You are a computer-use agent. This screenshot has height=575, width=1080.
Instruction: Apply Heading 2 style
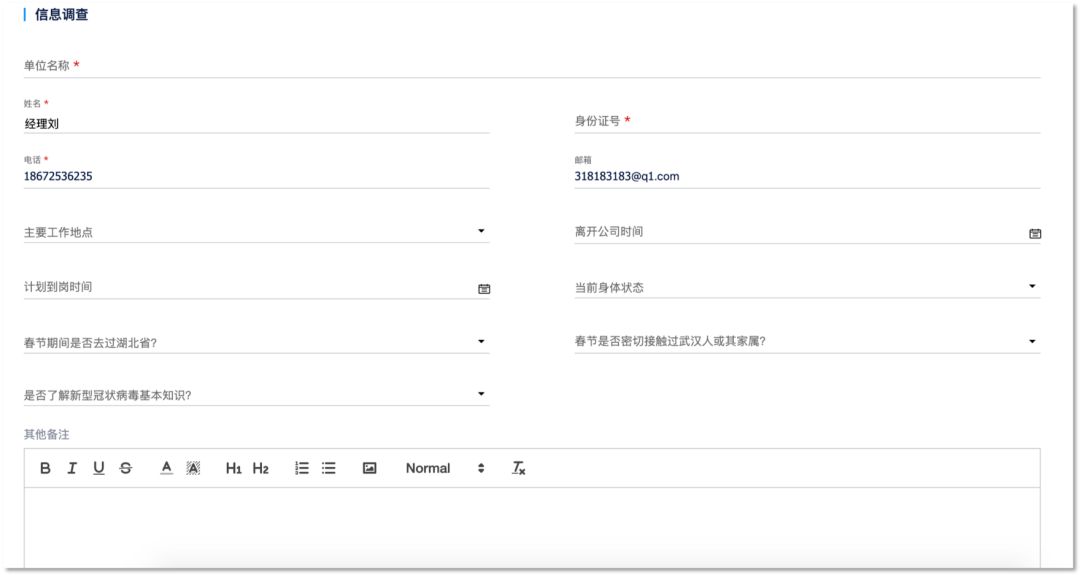click(x=260, y=468)
